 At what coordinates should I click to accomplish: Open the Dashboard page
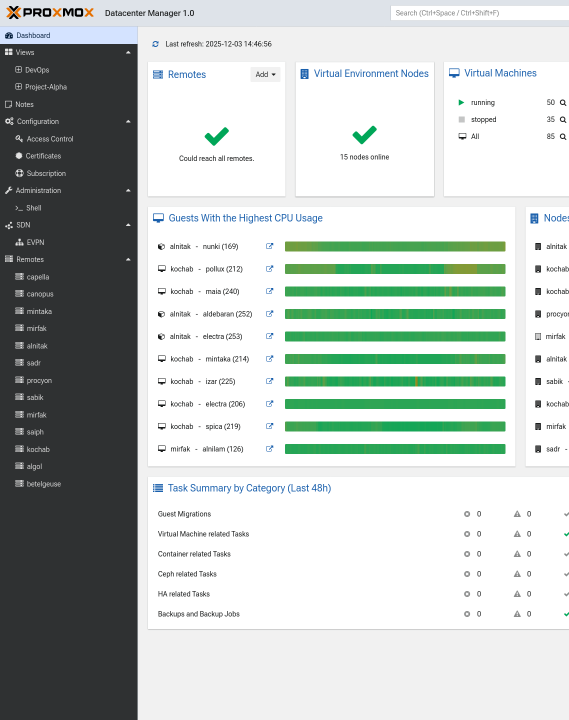click(x=69, y=35)
